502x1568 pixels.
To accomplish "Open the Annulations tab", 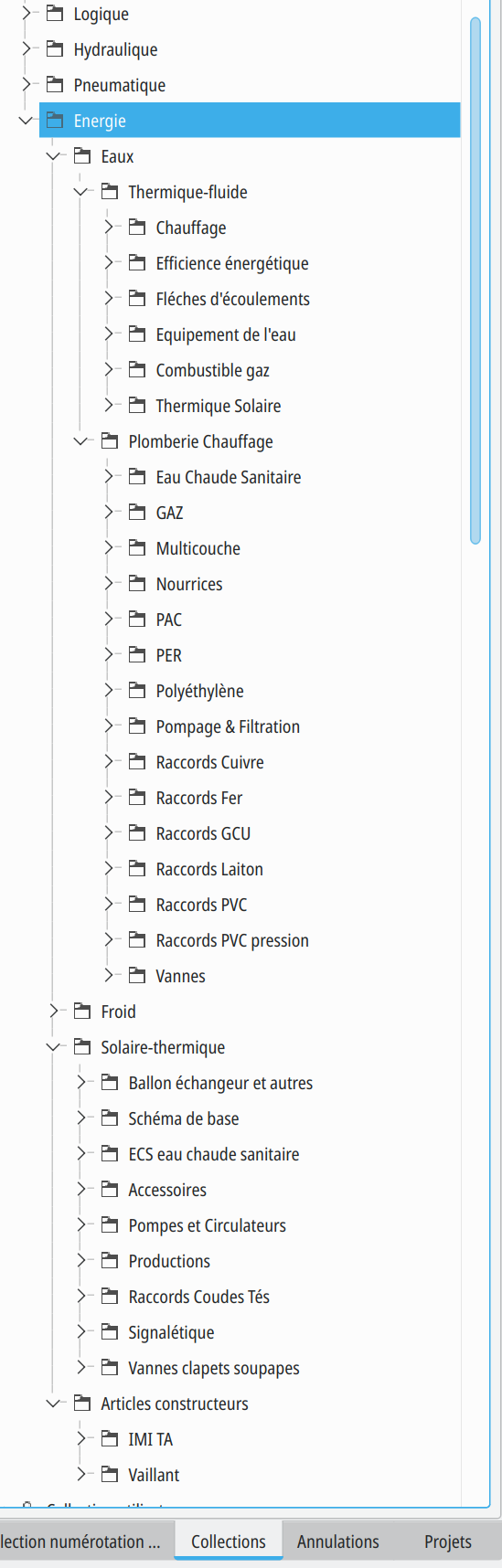I will click(x=338, y=1542).
